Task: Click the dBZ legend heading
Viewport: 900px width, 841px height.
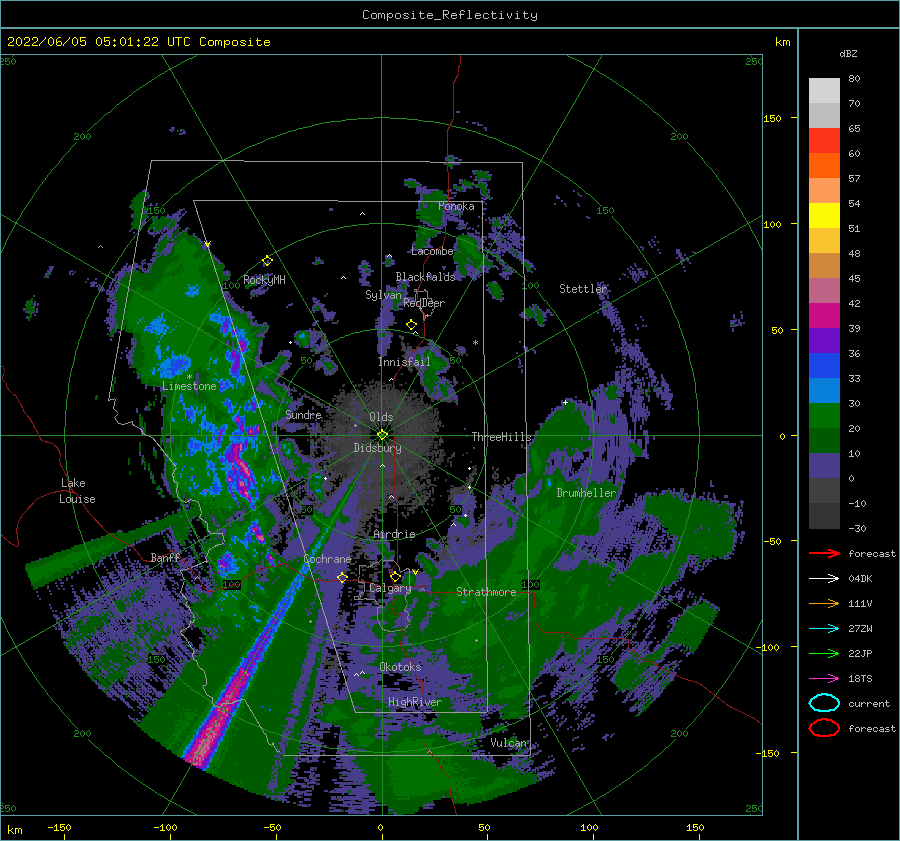Action: click(848, 53)
